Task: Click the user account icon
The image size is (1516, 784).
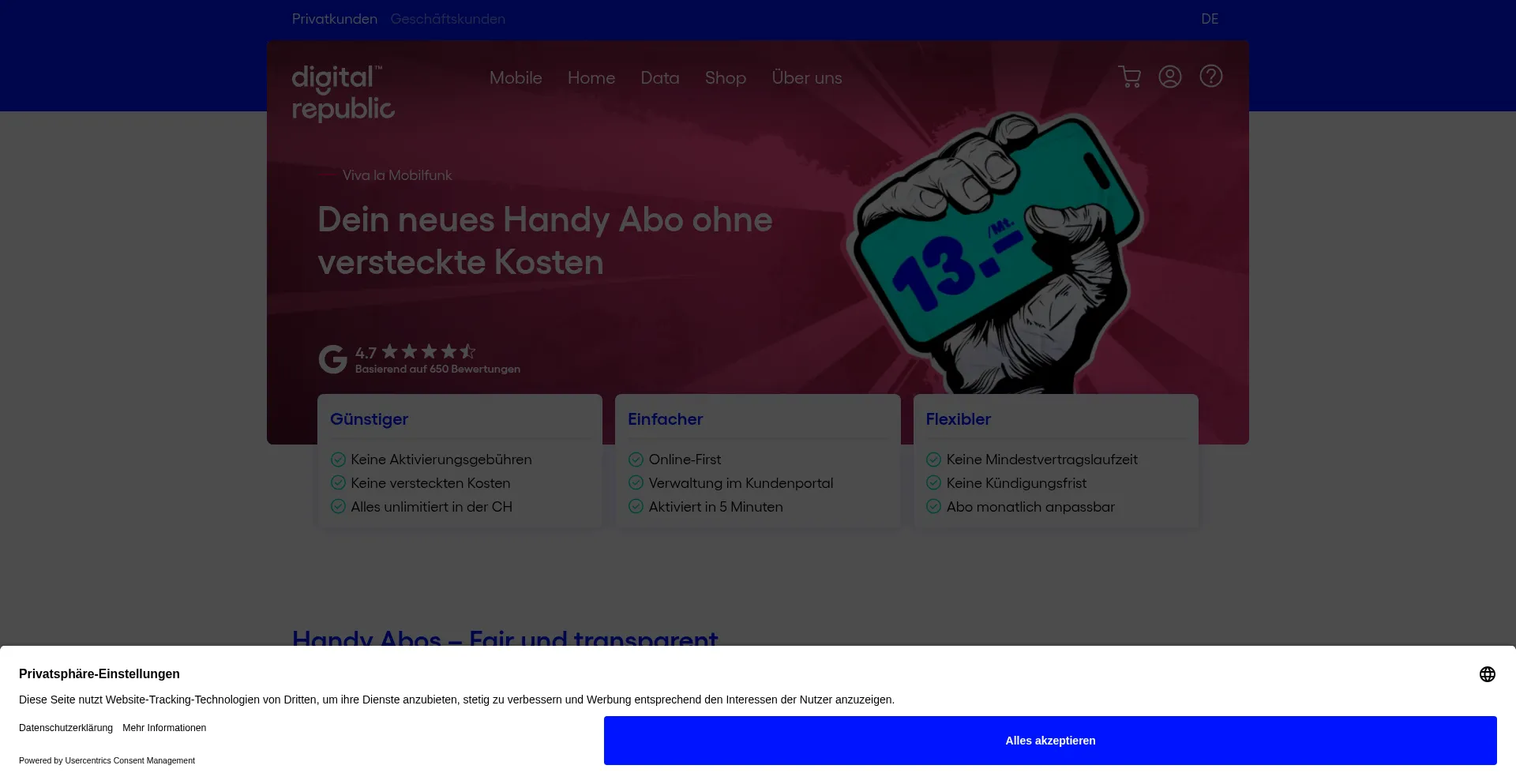Action: tap(1169, 77)
